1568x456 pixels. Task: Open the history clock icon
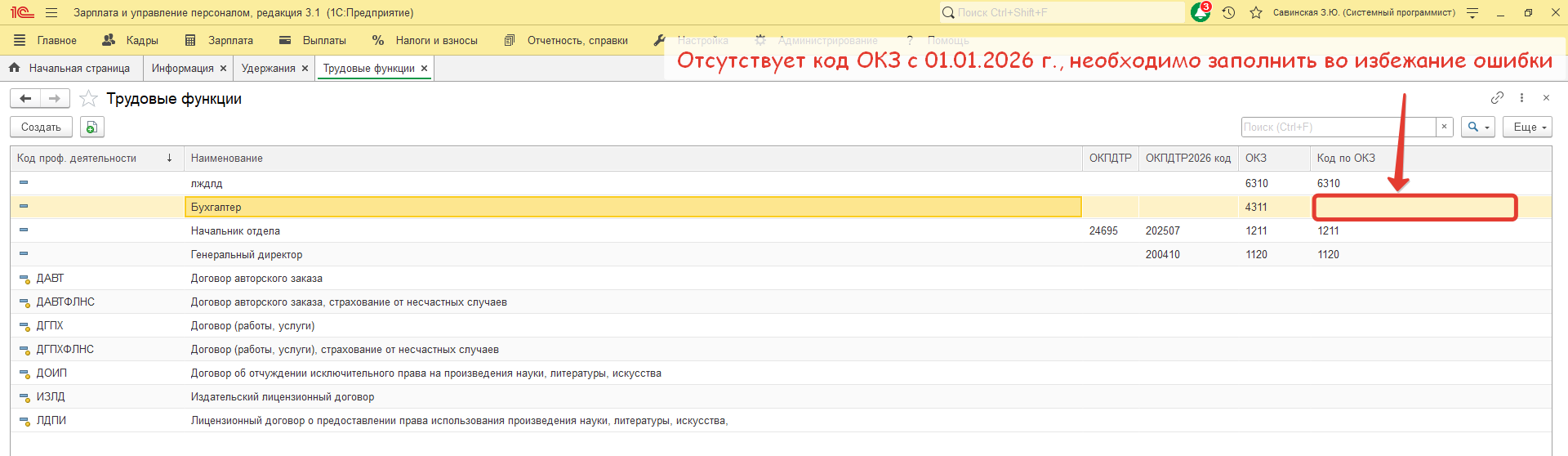(x=1228, y=12)
